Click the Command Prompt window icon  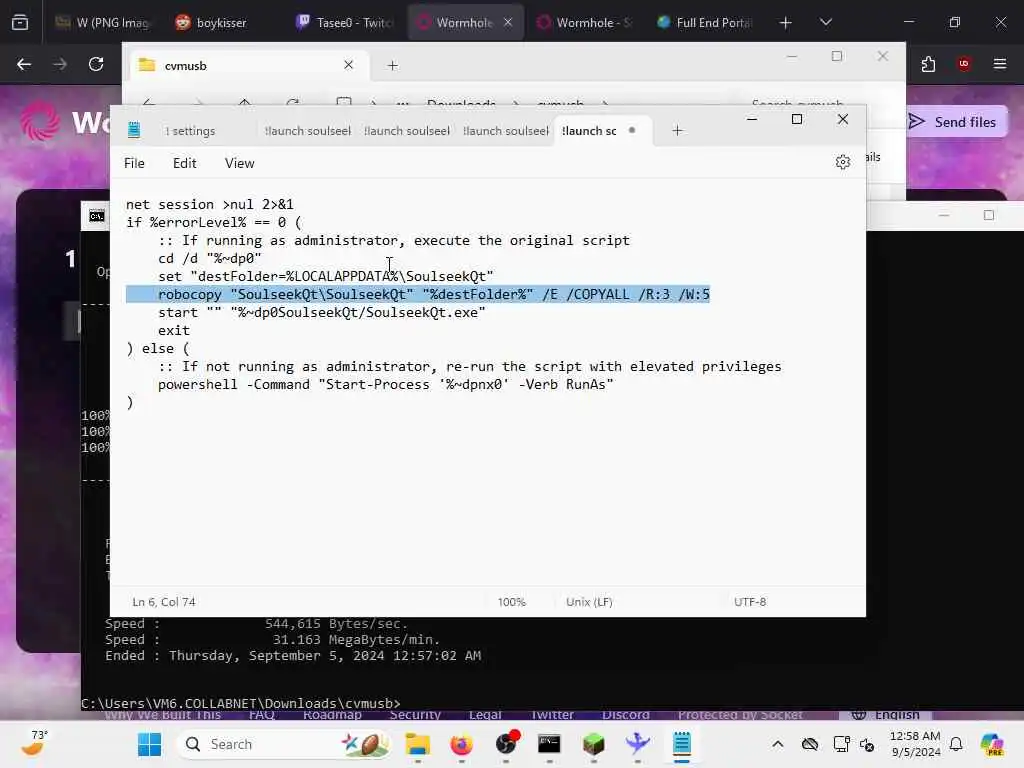click(x=97, y=216)
